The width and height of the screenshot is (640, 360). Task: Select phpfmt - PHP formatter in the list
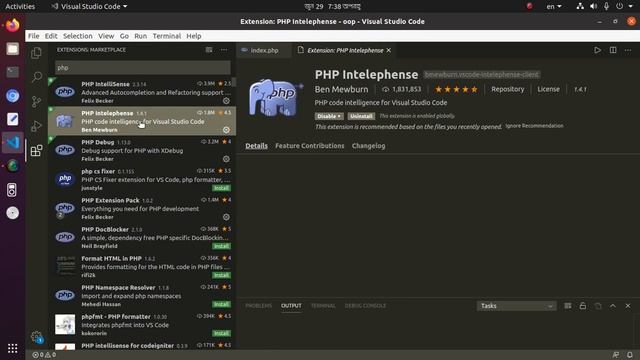click(142, 324)
